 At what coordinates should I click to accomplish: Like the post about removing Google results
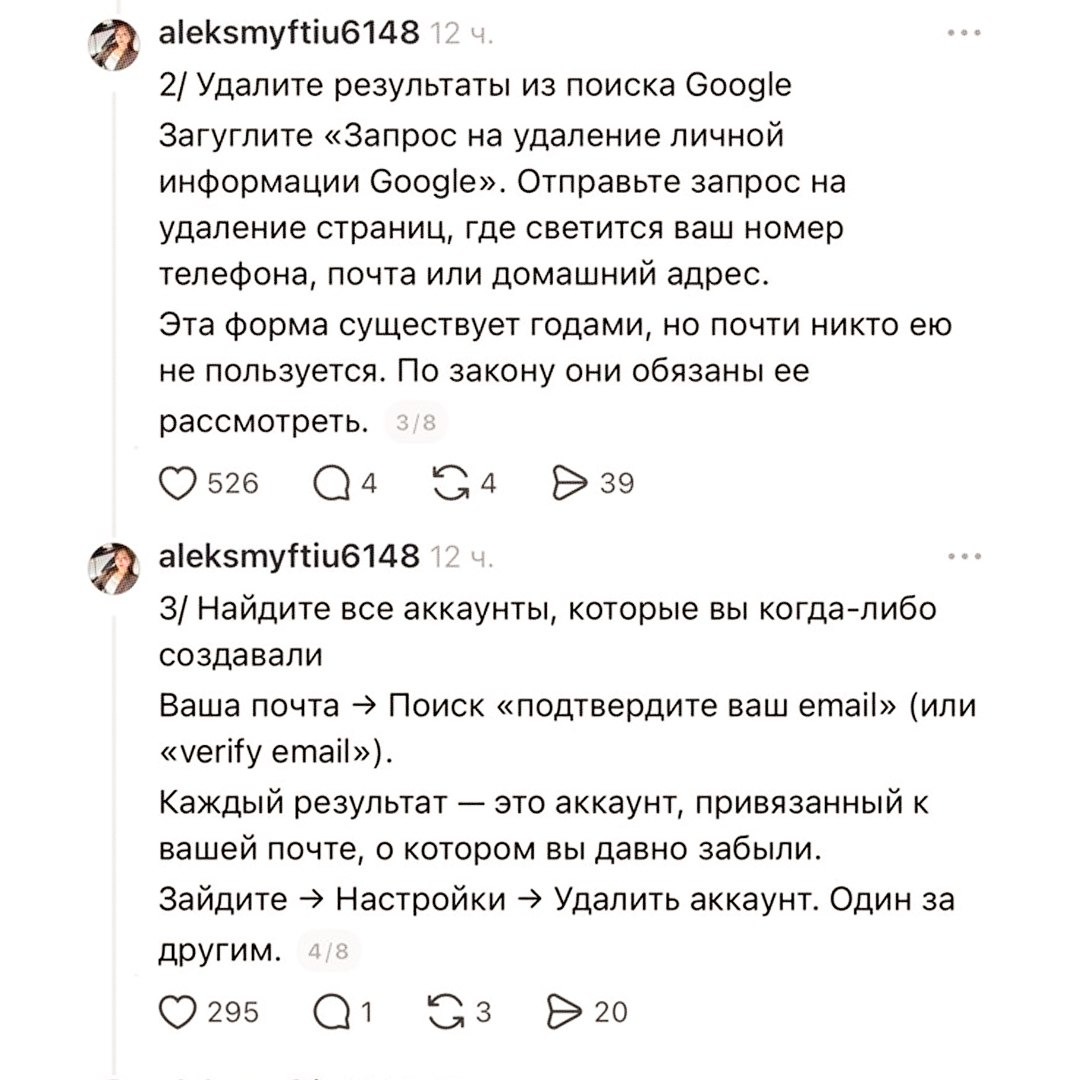(180, 485)
